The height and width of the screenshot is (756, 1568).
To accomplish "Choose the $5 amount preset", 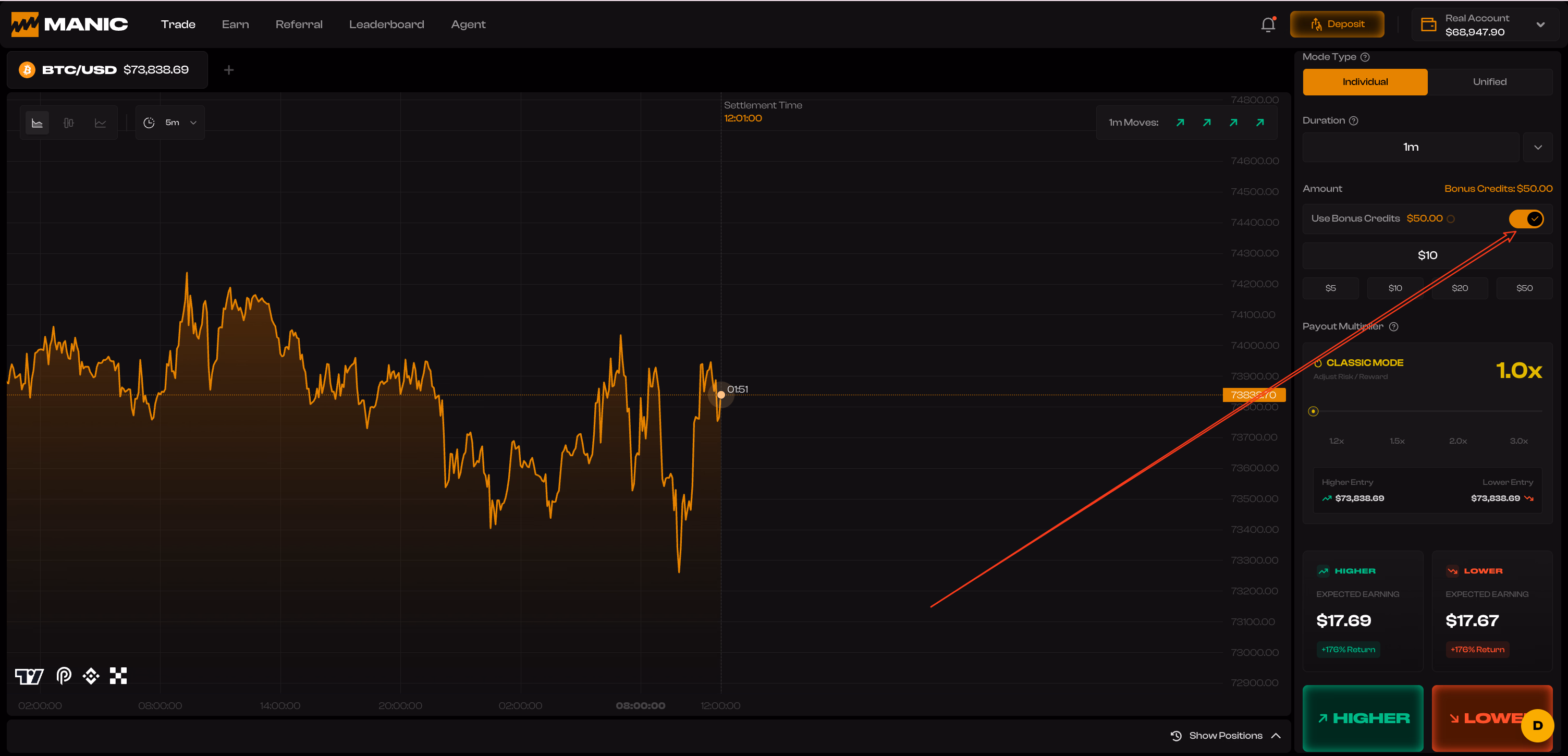I will click(1331, 288).
